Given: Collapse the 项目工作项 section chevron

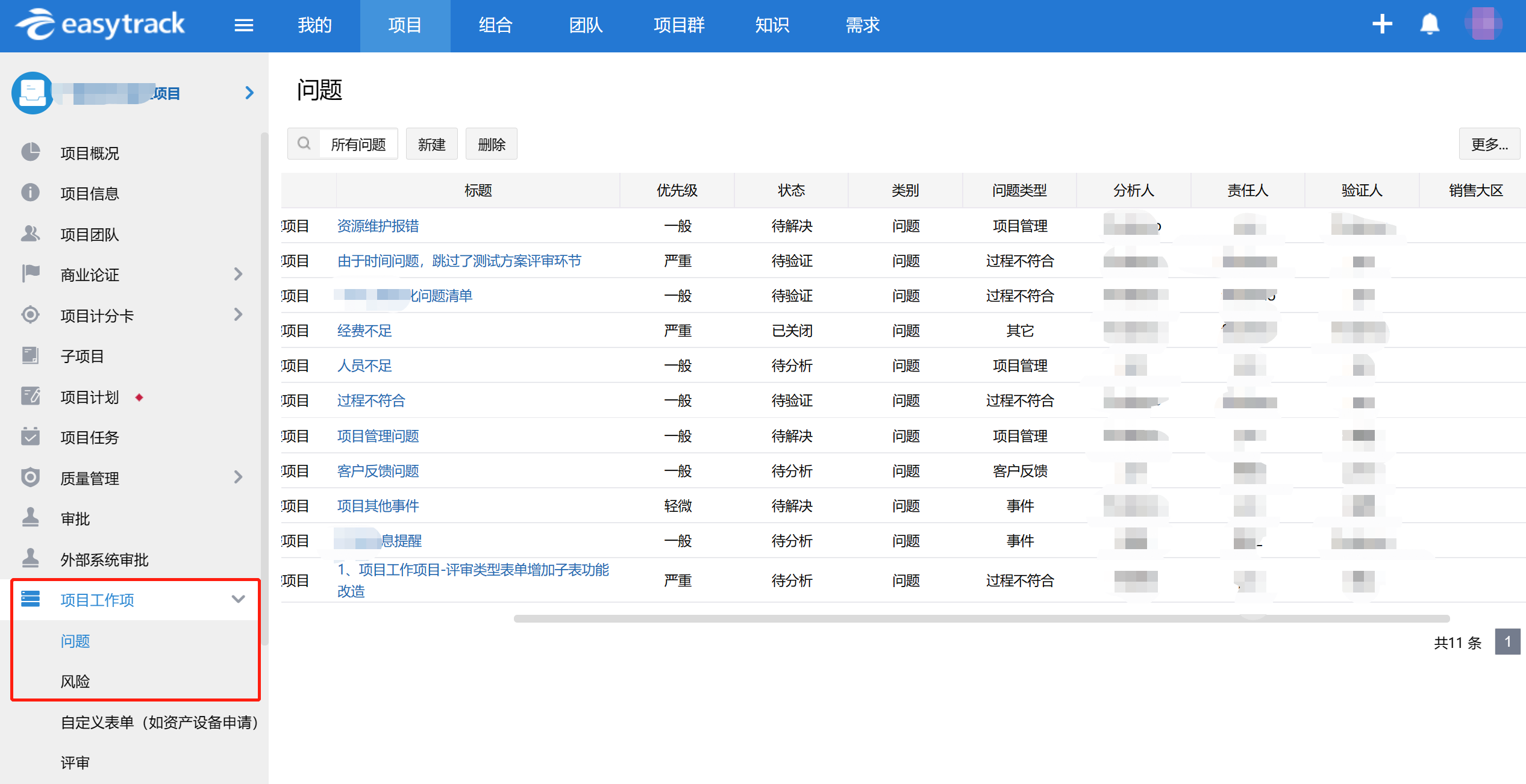Looking at the screenshot, I should [239, 599].
